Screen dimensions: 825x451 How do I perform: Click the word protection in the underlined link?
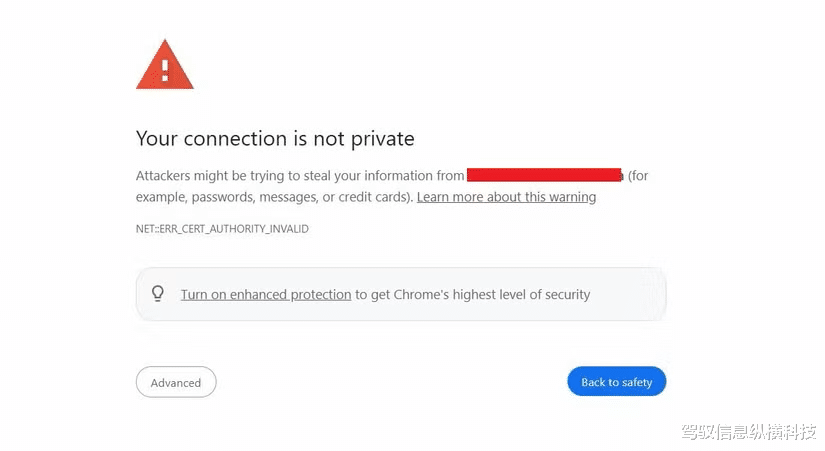(320, 295)
